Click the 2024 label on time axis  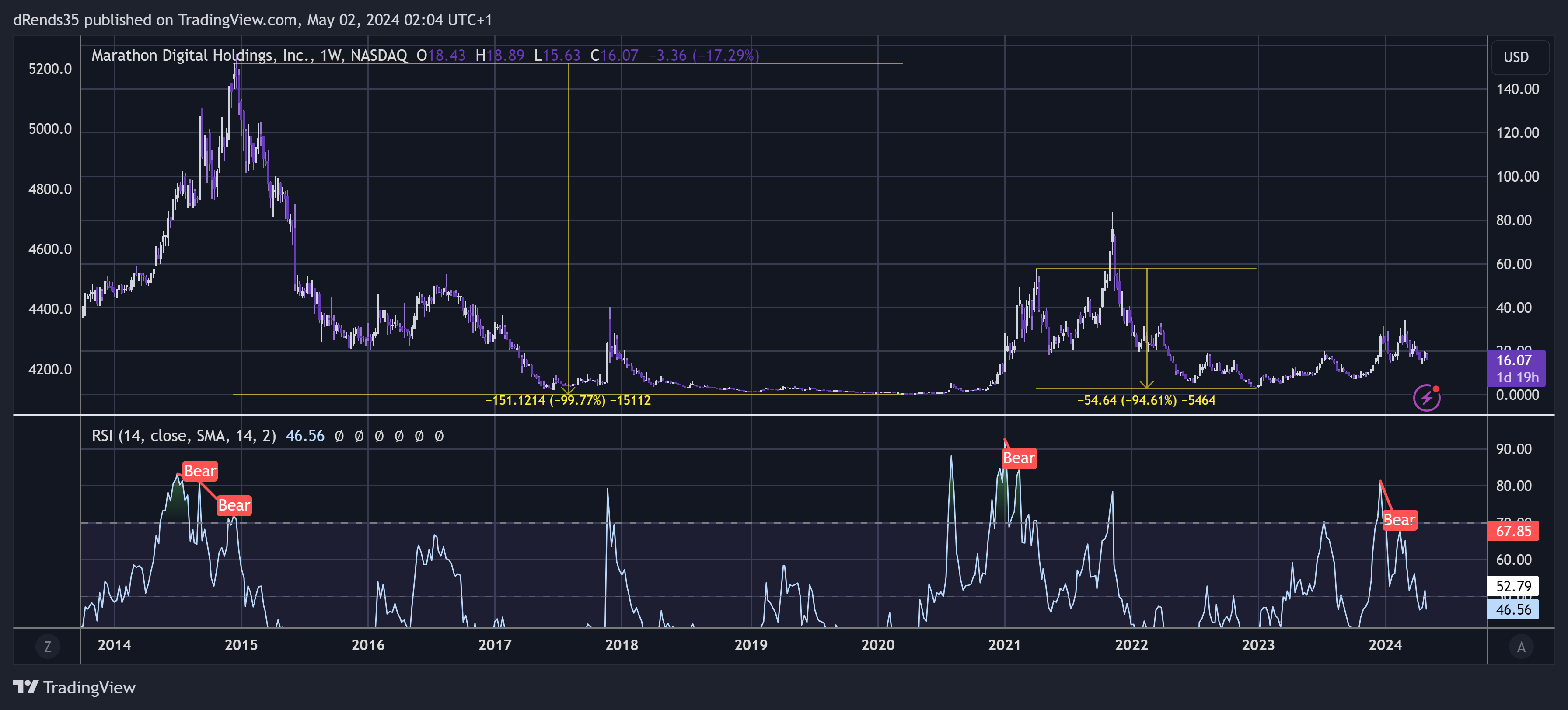pyautogui.click(x=1385, y=645)
